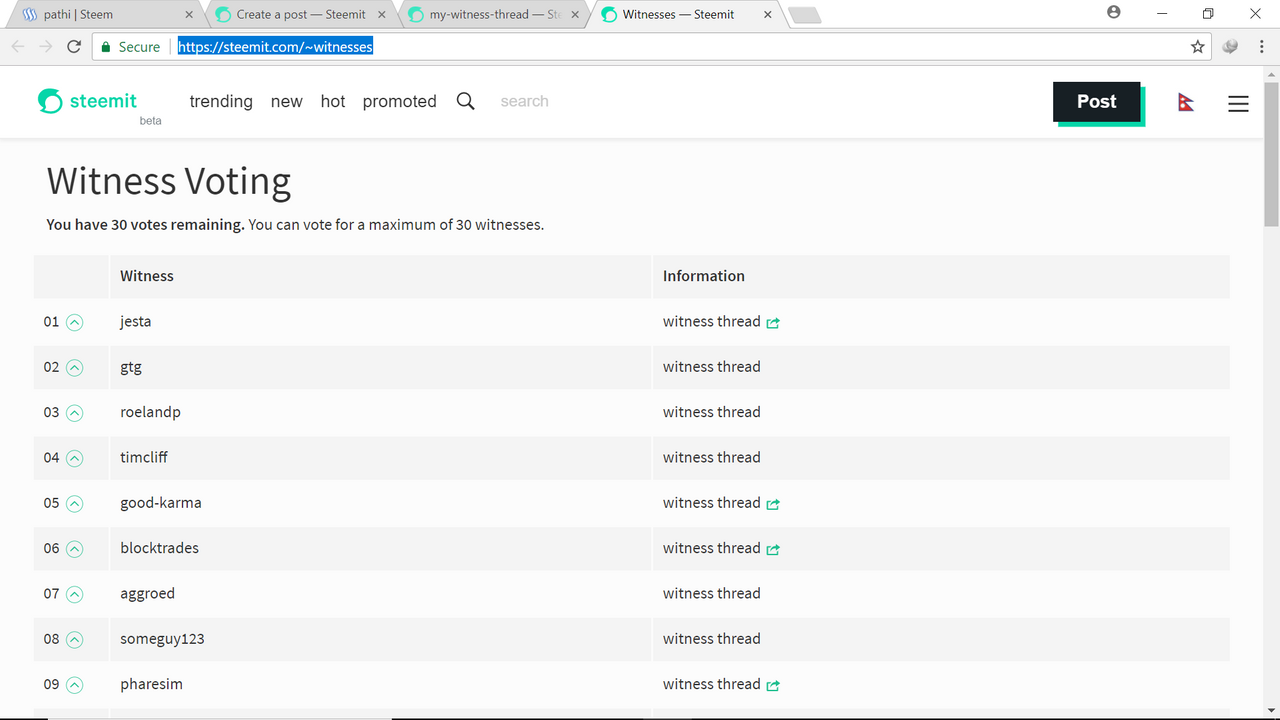Upvote witness timcliff
The width and height of the screenshot is (1280, 720).
74,458
